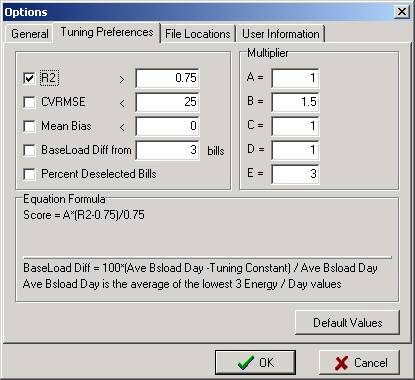The height and width of the screenshot is (380, 415).
Task: Click the multiplier D input field
Action: (x=295, y=150)
